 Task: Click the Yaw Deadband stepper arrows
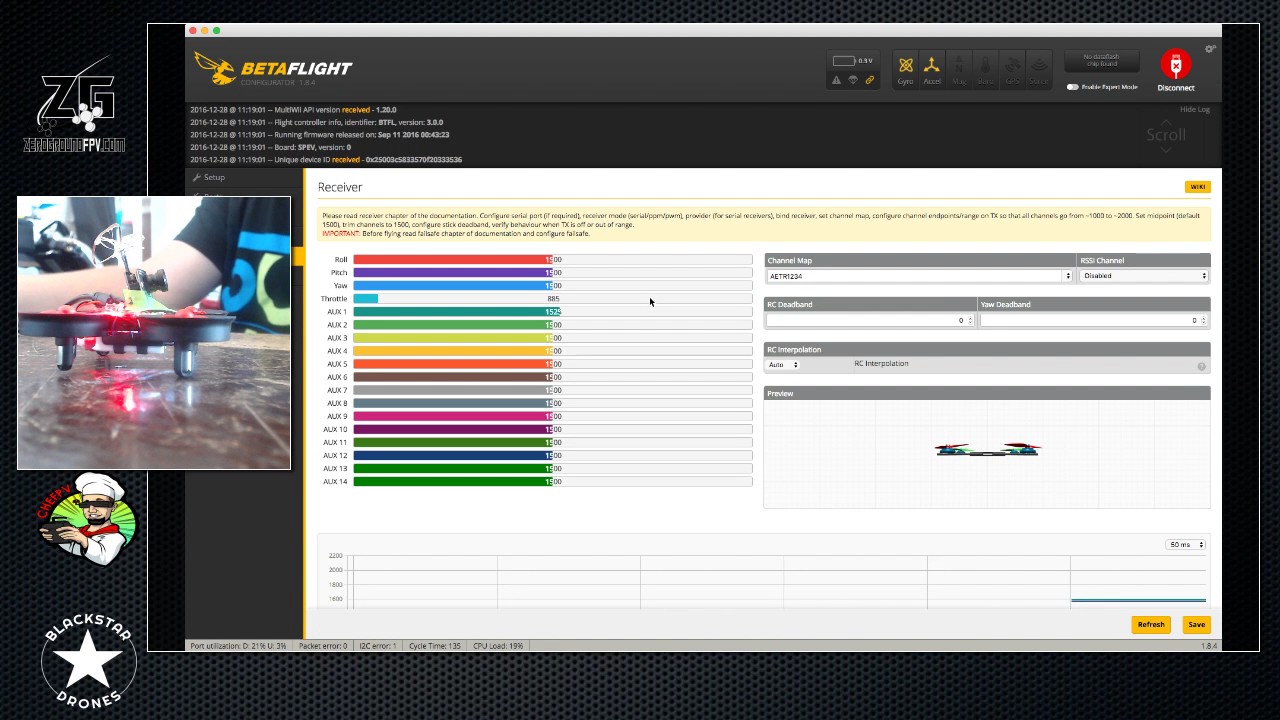[1203, 321]
